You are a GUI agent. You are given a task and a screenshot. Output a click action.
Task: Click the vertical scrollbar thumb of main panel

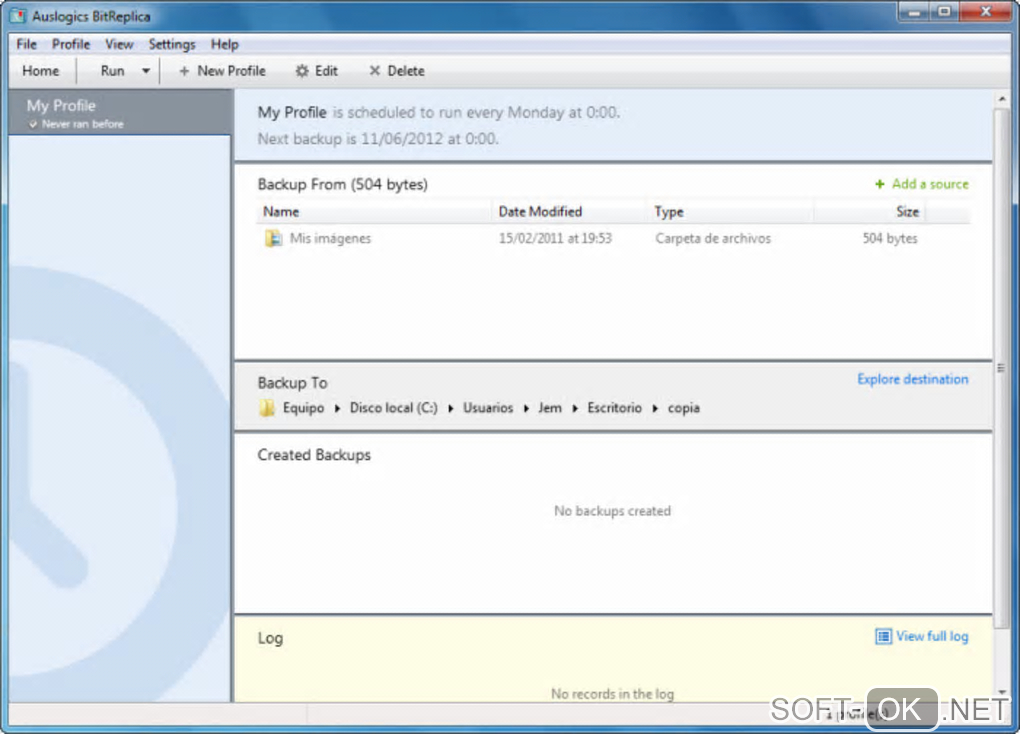1002,368
